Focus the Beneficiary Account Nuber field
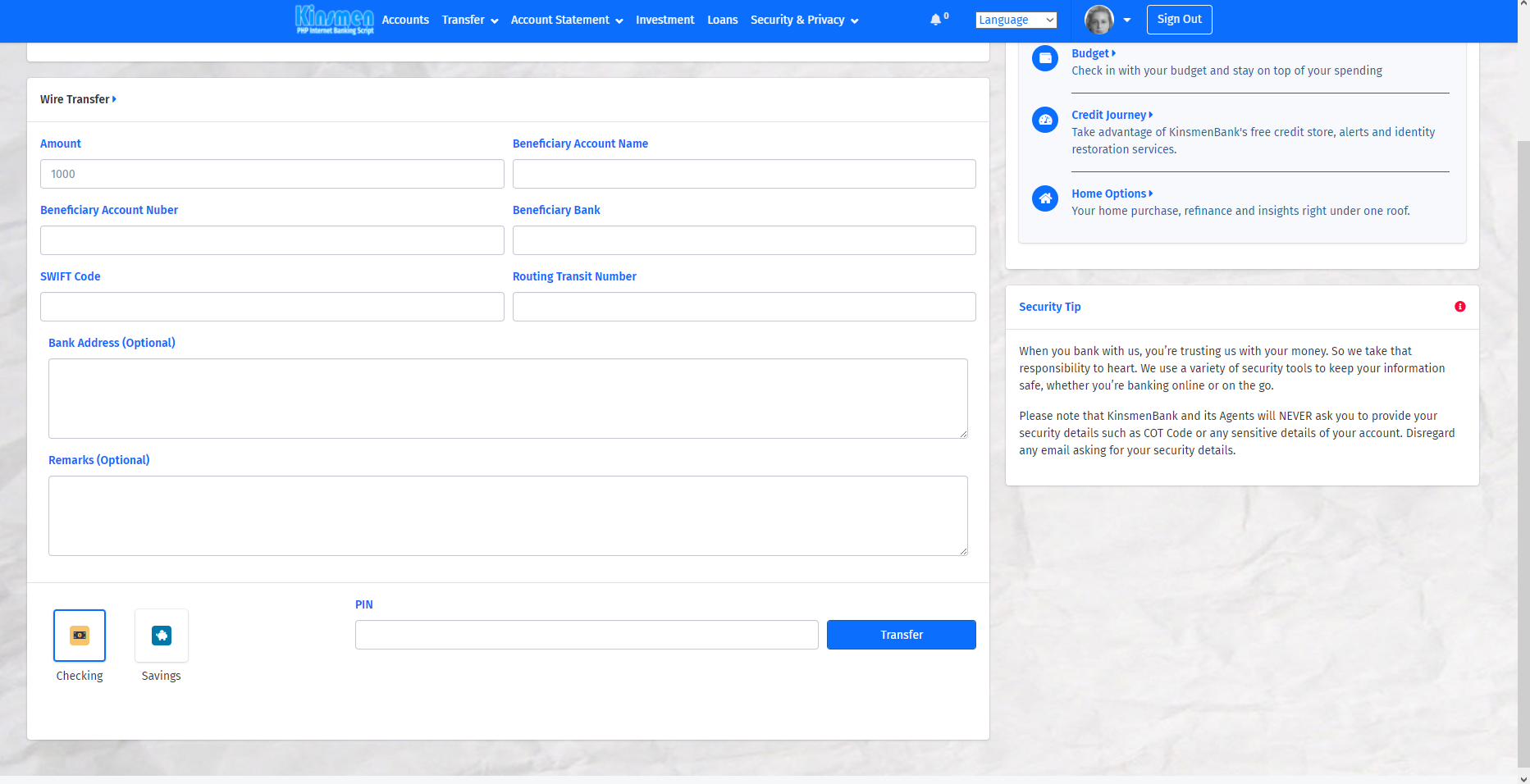 [x=272, y=240]
